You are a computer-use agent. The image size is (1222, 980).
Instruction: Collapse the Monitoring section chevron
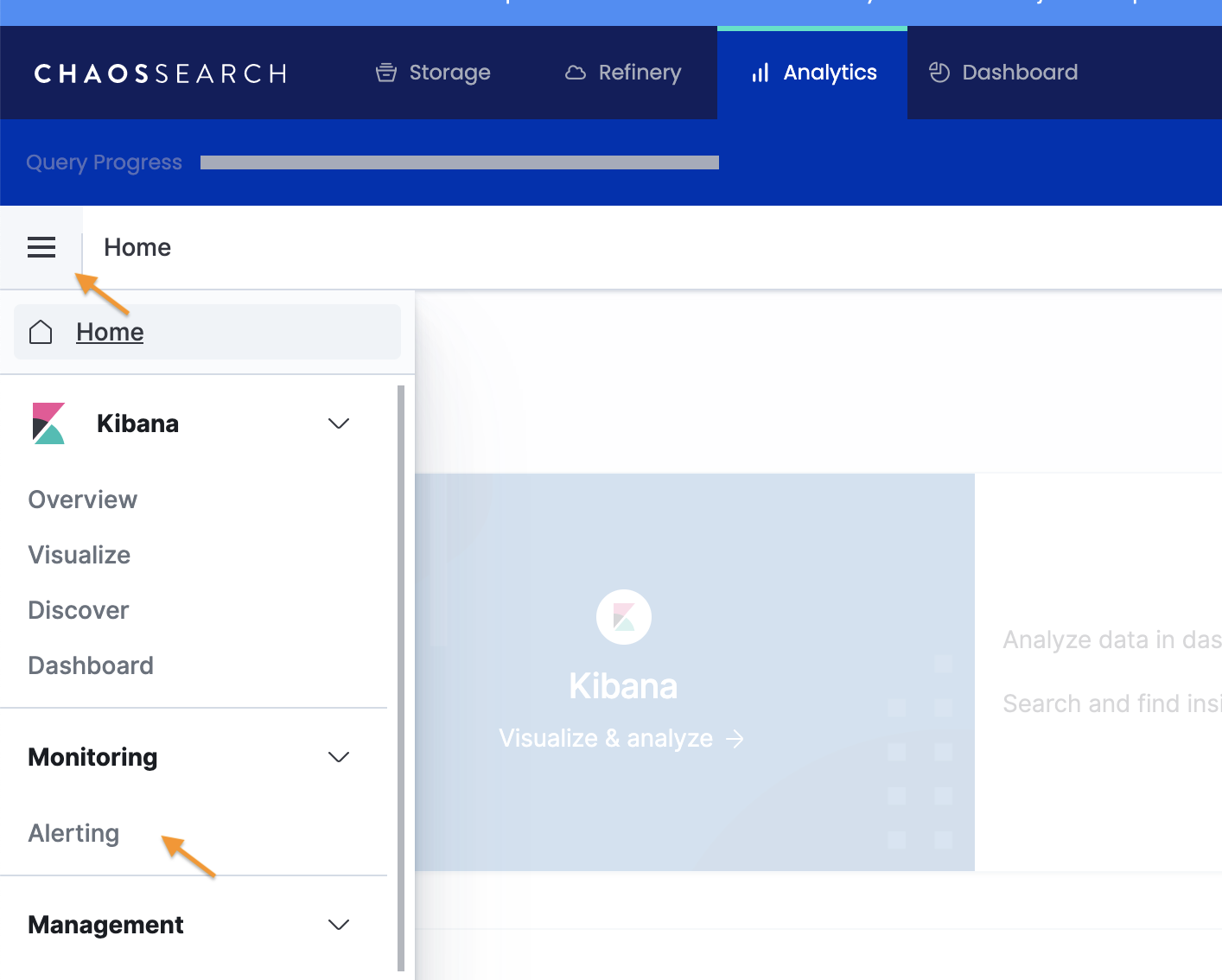click(x=339, y=757)
